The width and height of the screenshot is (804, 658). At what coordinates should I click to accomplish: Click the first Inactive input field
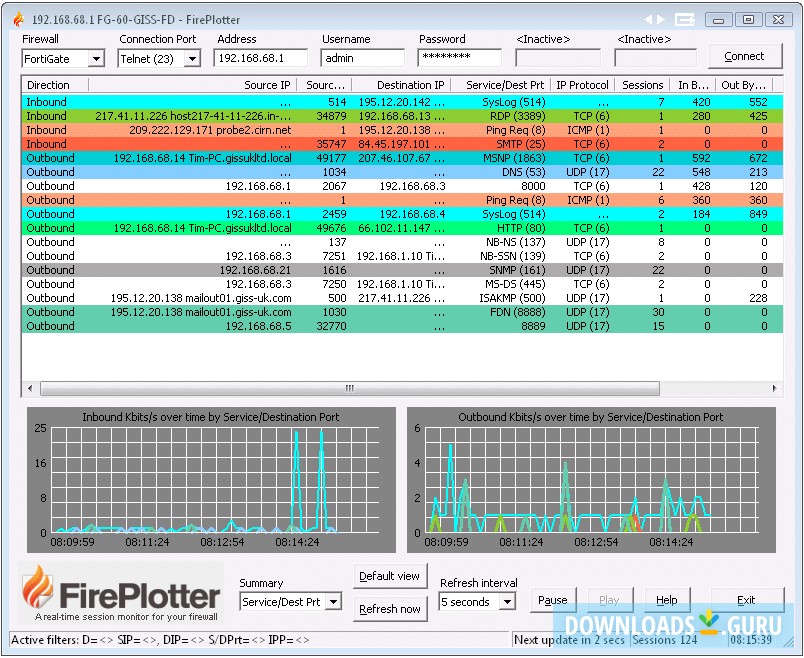pyautogui.click(x=558, y=58)
